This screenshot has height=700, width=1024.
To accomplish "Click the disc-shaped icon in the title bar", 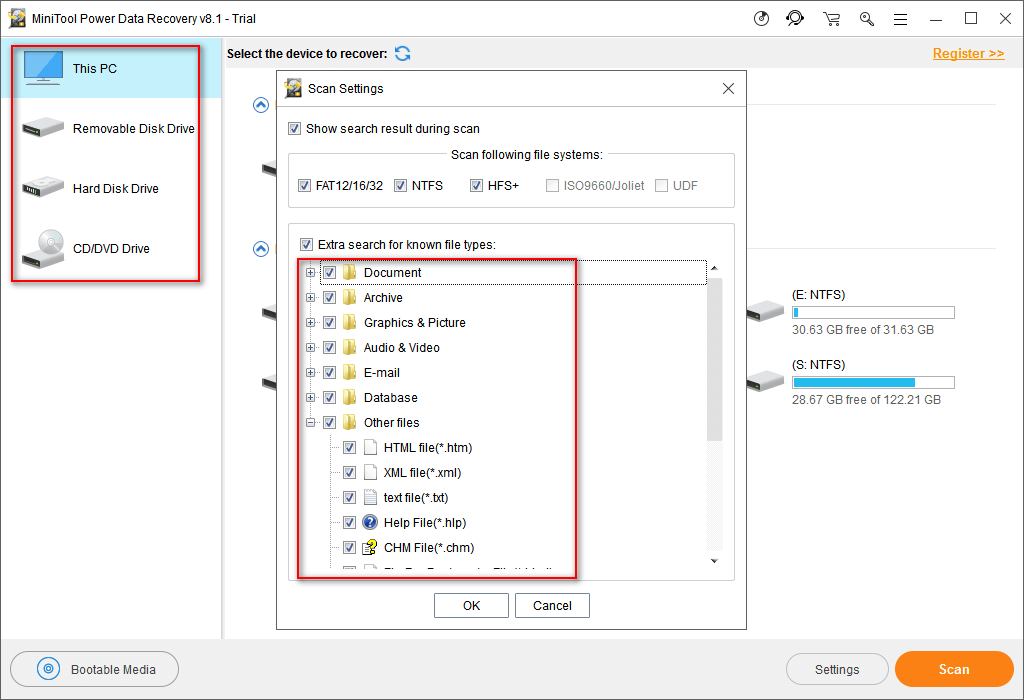I will pos(761,18).
